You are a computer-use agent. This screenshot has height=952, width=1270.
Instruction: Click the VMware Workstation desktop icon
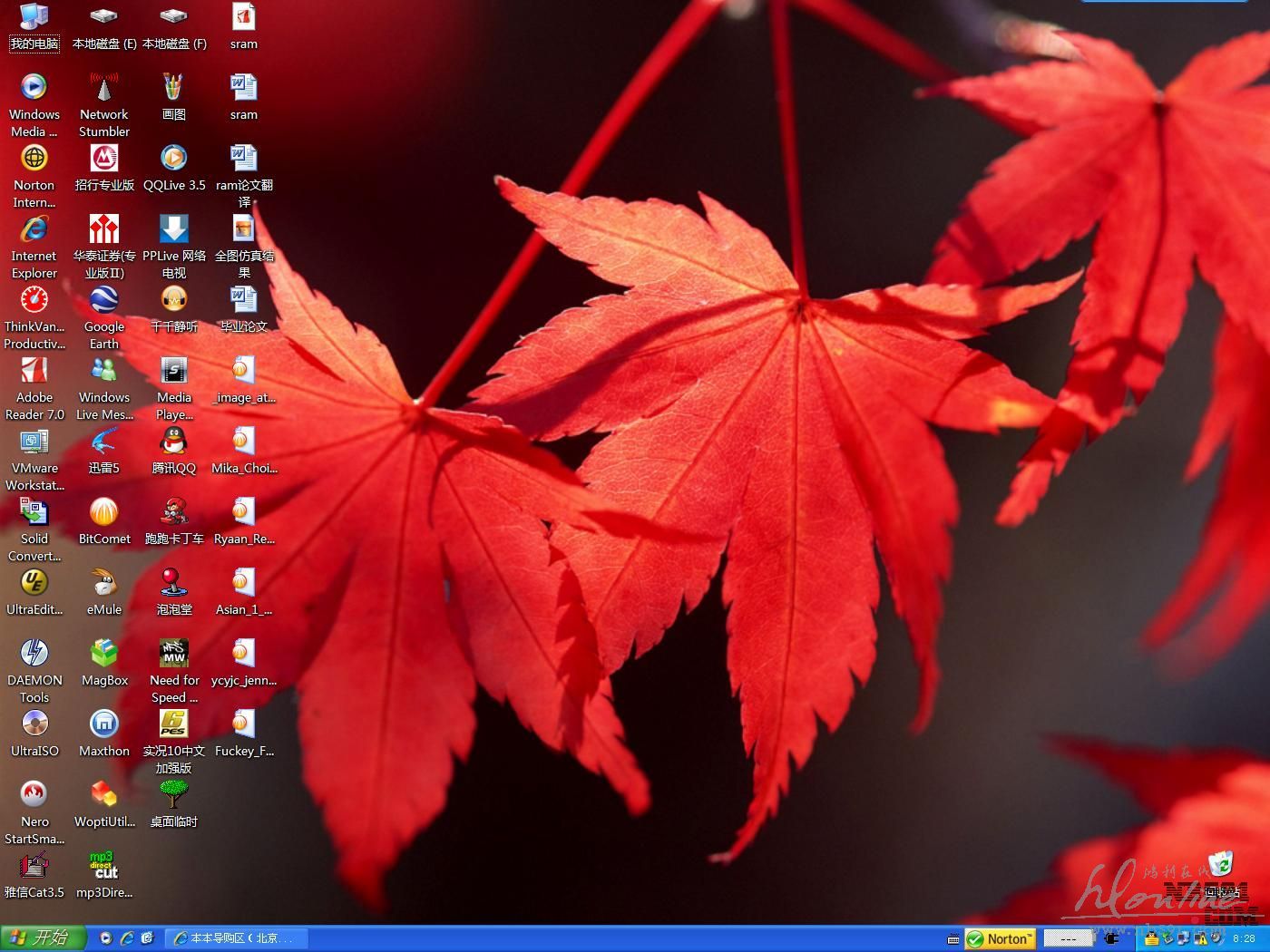click(34, 442)
